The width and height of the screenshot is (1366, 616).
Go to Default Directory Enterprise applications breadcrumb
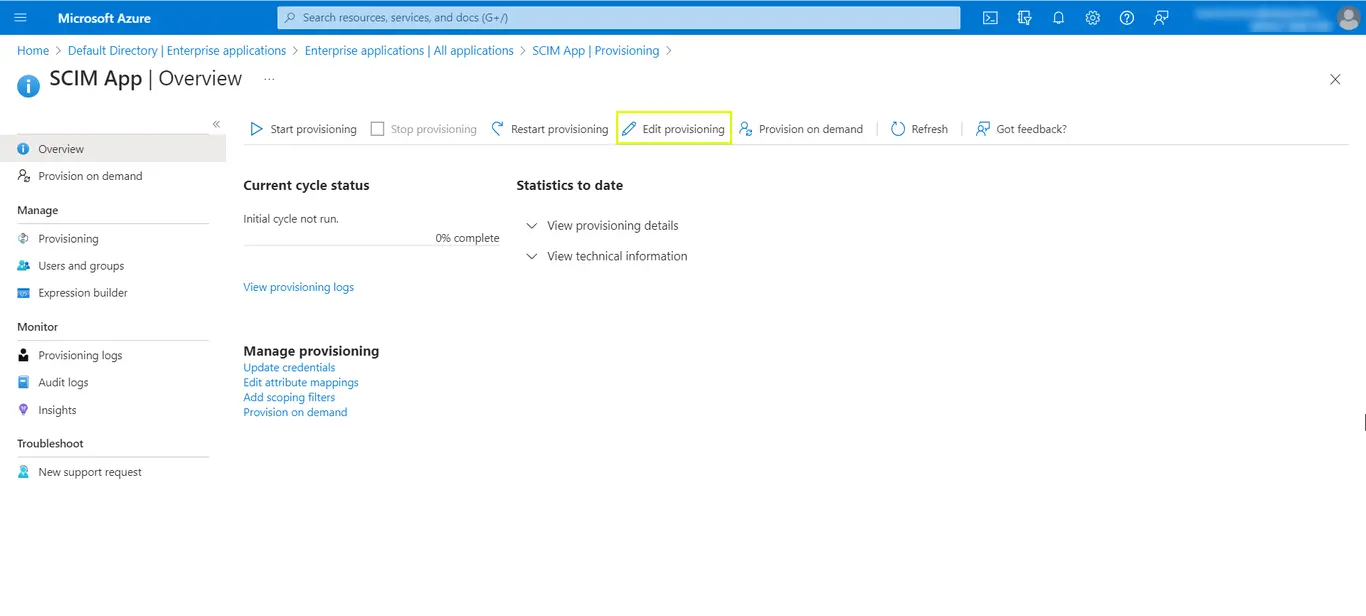[x=177, y=51]
